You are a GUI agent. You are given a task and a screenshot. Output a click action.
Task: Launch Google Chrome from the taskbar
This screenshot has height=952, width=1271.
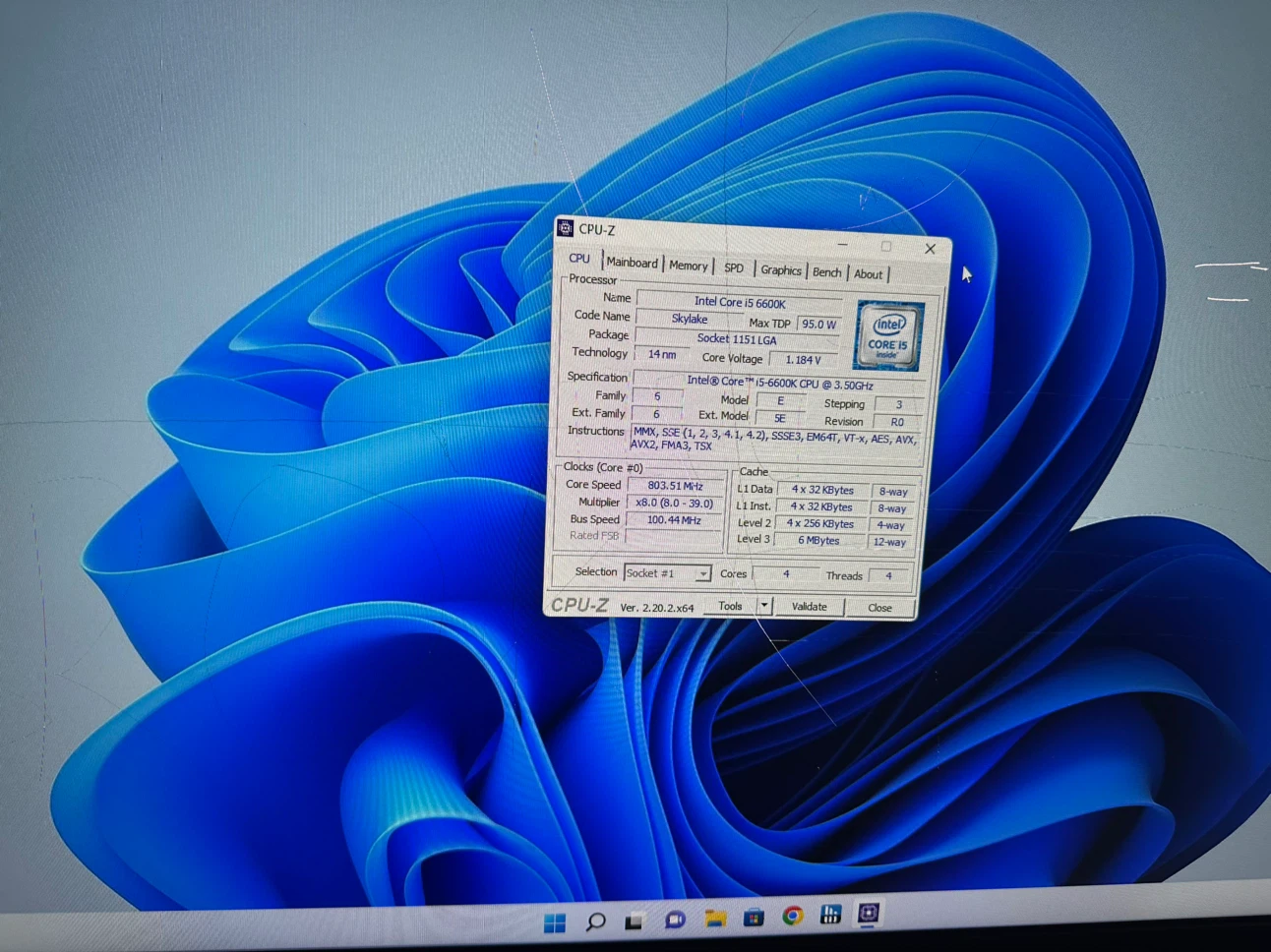(x=792, y=916)
